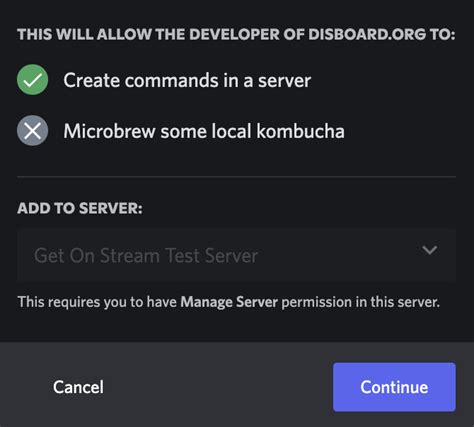Viewport: 474px width, 427px height.
Task: Click the ADD TO SERVER heading
Action: [80, 208]
